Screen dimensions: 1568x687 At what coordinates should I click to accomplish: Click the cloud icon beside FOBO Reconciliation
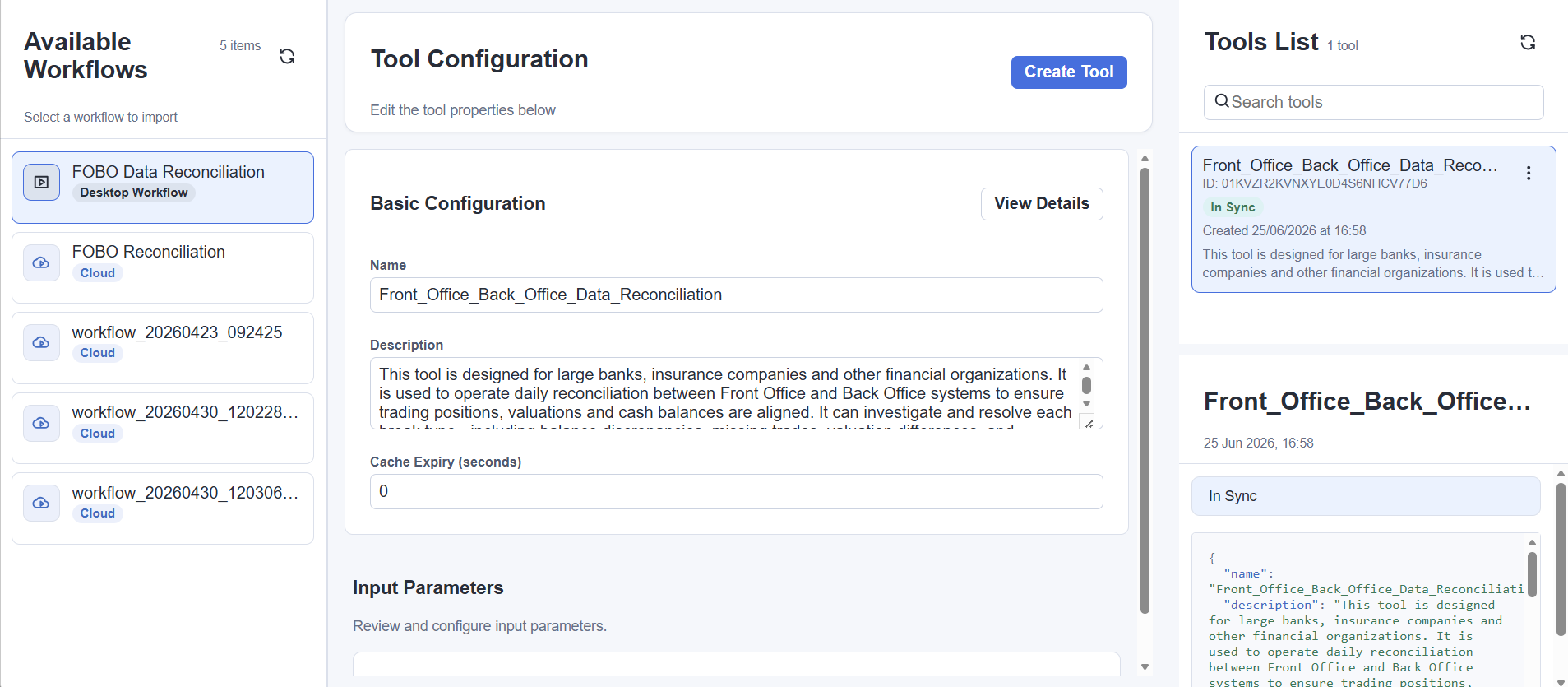[x=41, y=262]
